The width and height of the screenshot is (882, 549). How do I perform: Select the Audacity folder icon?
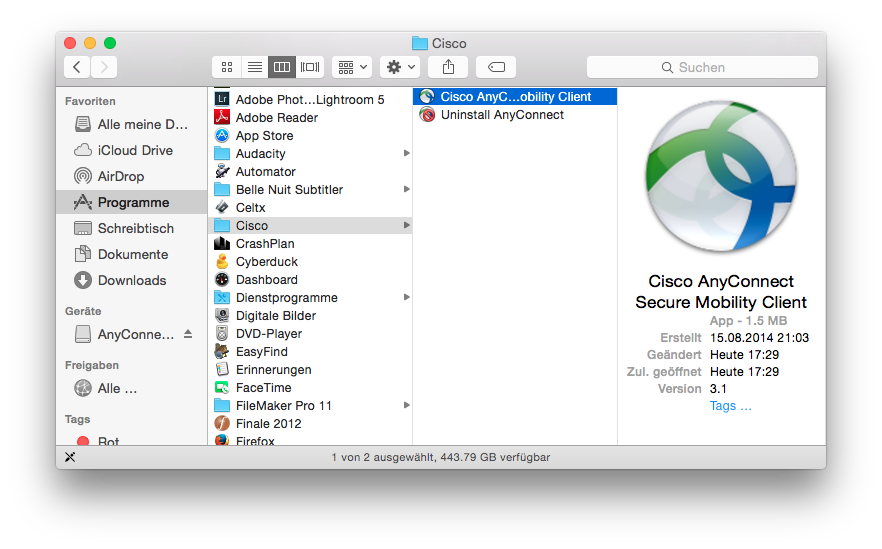point(222,153)
